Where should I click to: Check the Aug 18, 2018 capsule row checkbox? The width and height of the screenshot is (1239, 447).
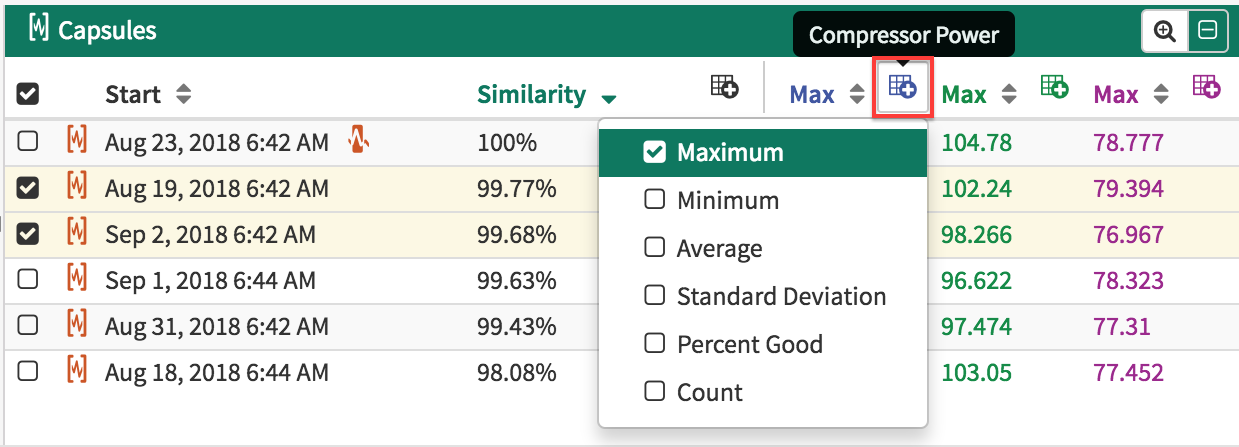[x=28, y=372]
